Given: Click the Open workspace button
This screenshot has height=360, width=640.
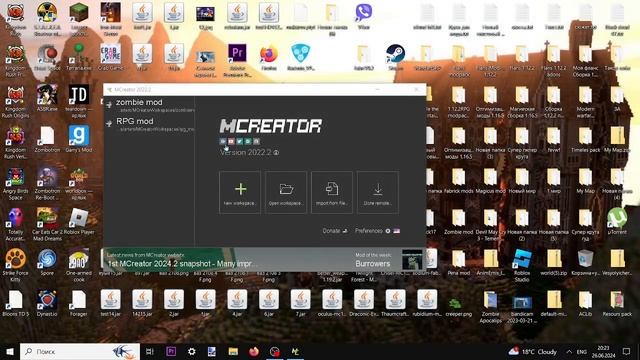Looking at the screenshot, I should tap(286, 193).
